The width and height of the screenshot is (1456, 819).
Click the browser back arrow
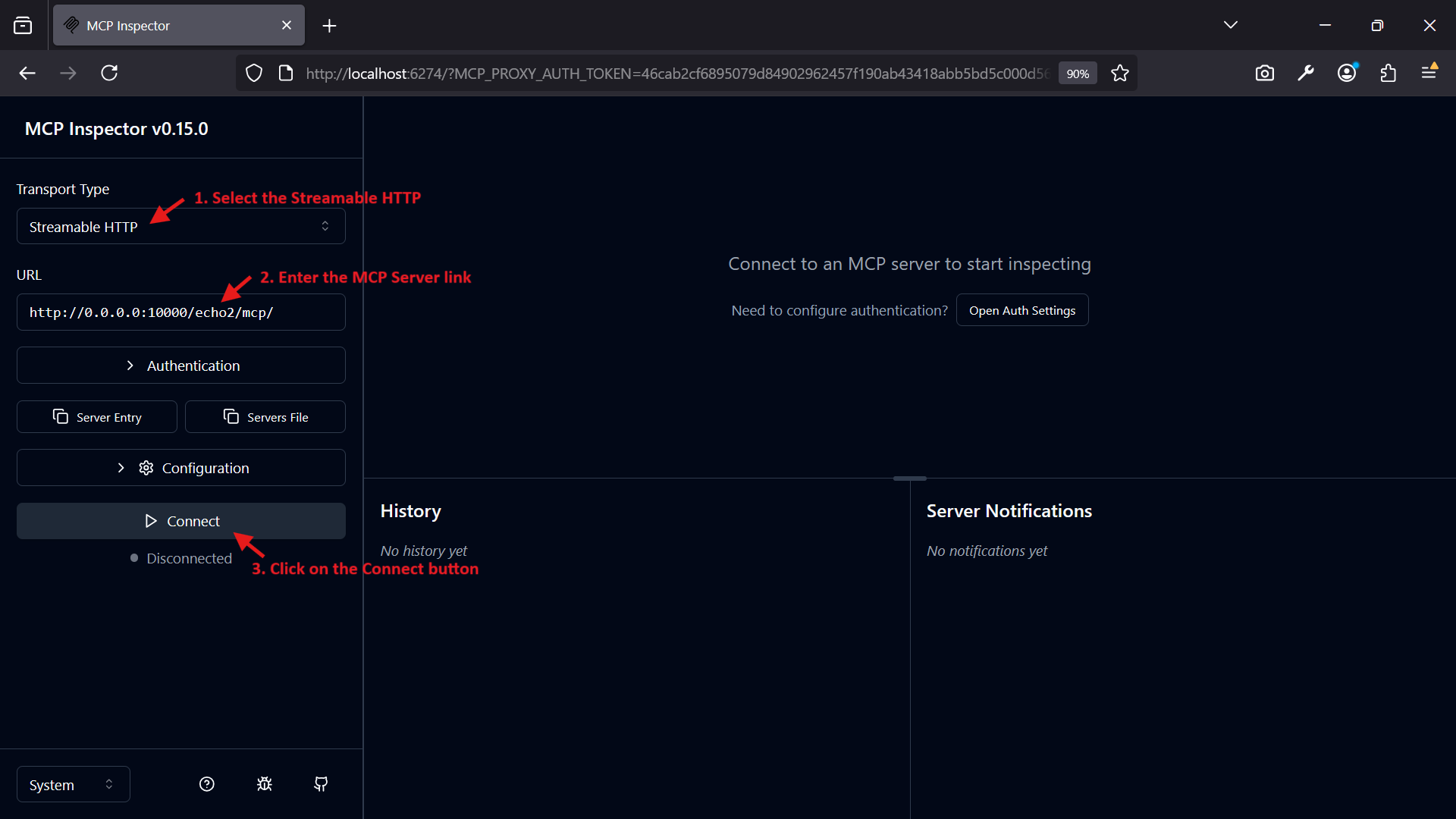27,73
